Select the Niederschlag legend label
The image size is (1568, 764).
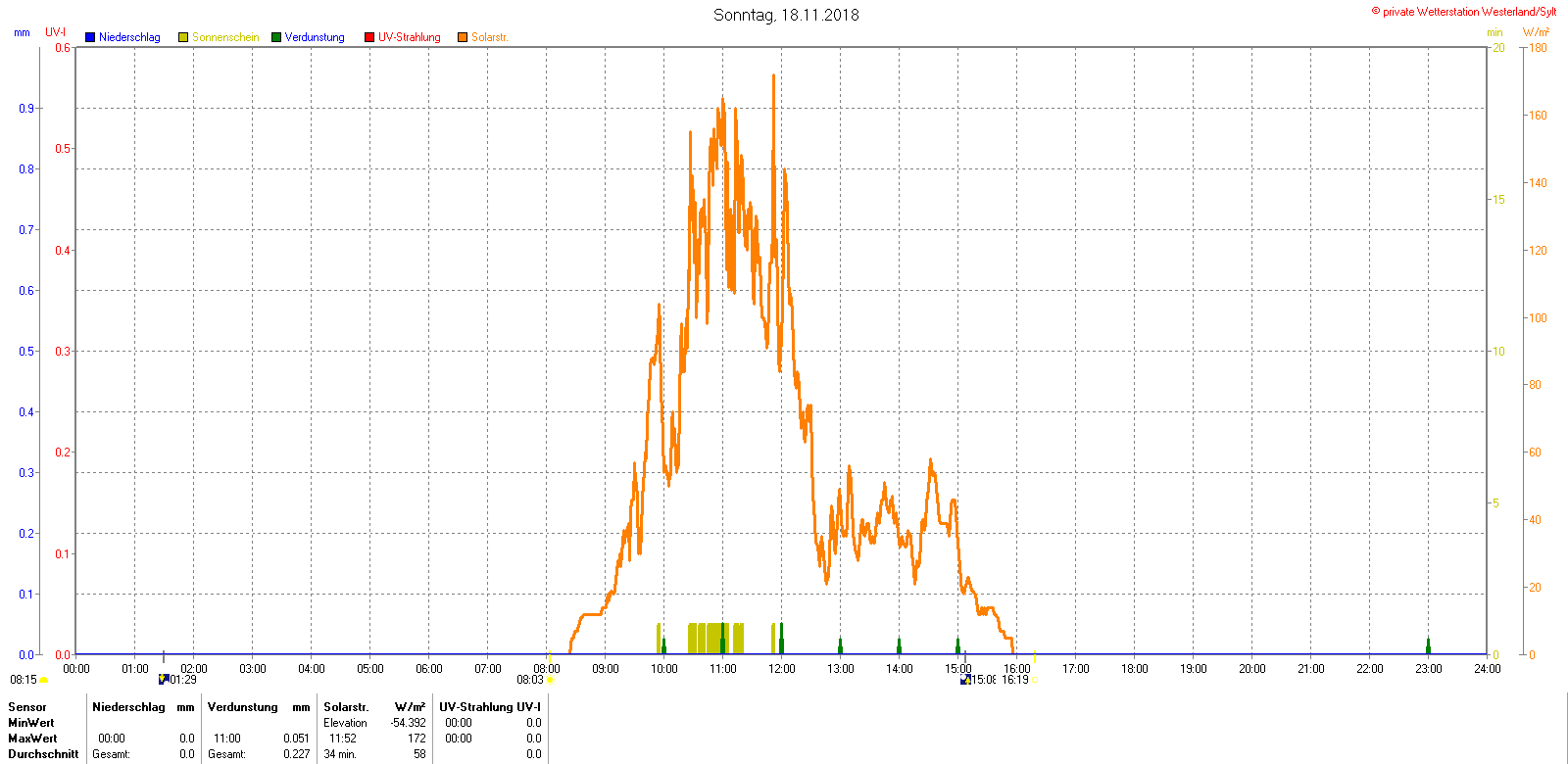coord(129,37)
